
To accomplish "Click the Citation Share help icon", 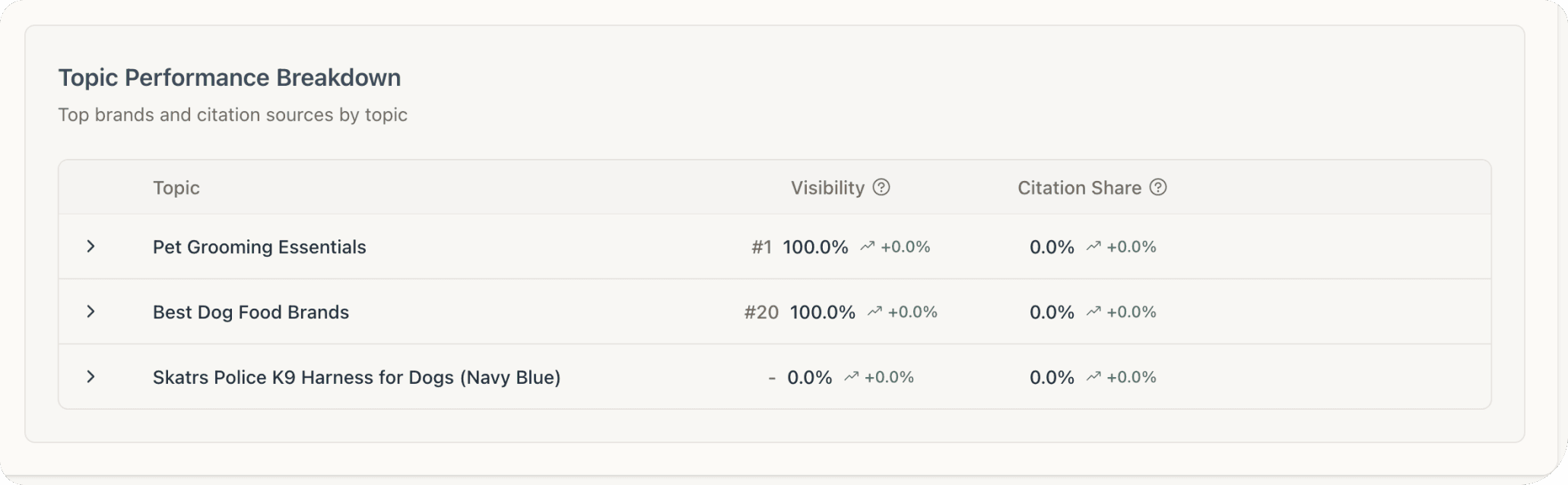I will [1158, 187].
